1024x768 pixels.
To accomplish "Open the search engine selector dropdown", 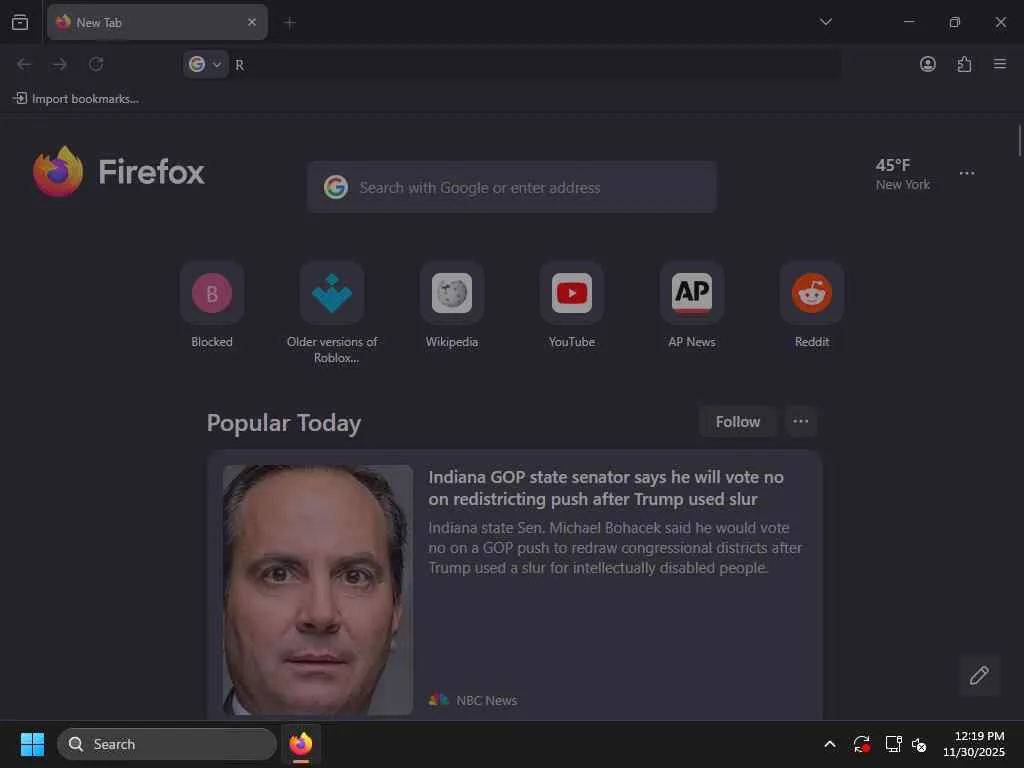I will click(206, 64).
